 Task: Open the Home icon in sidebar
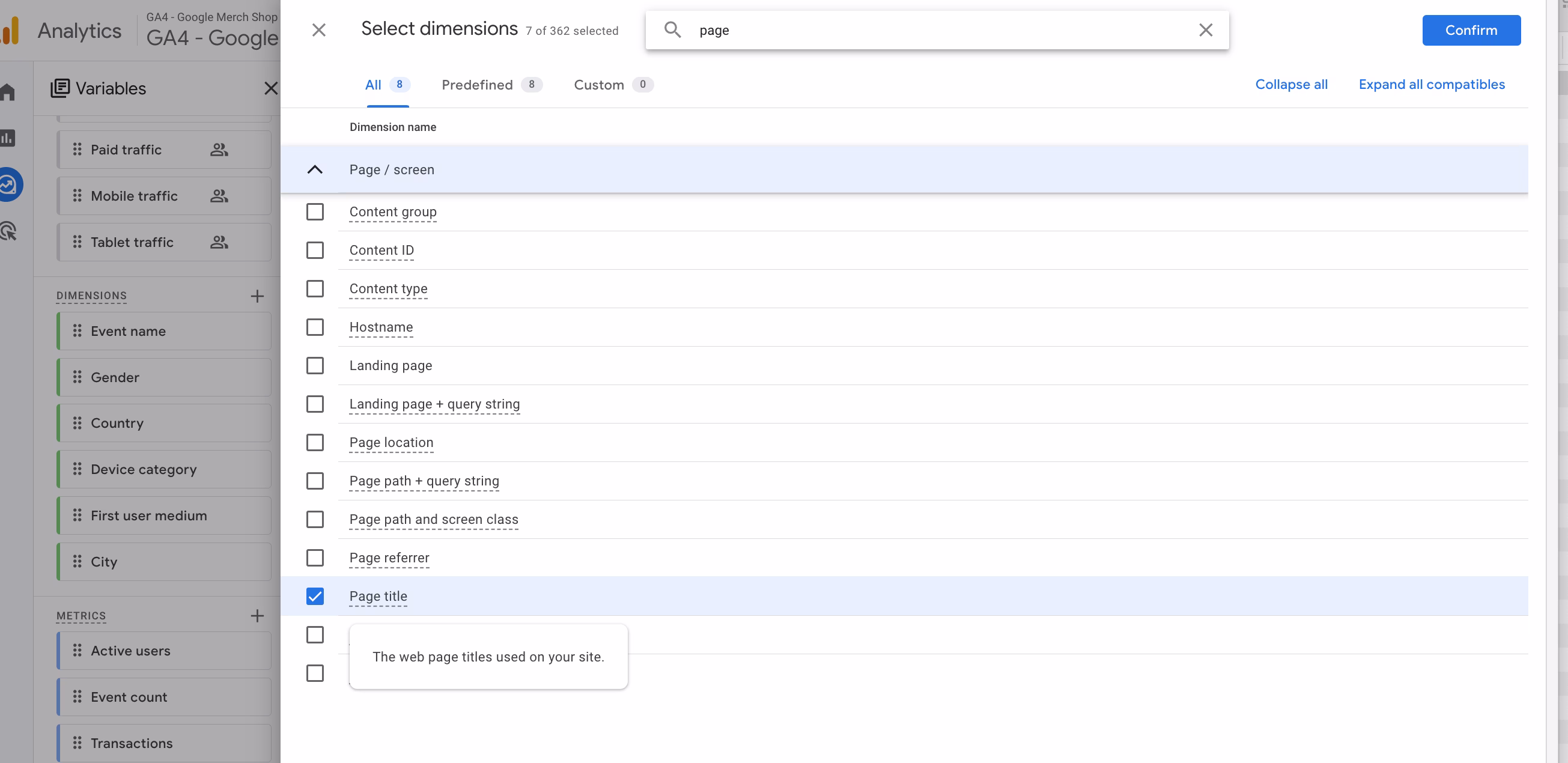coord(8,92)
